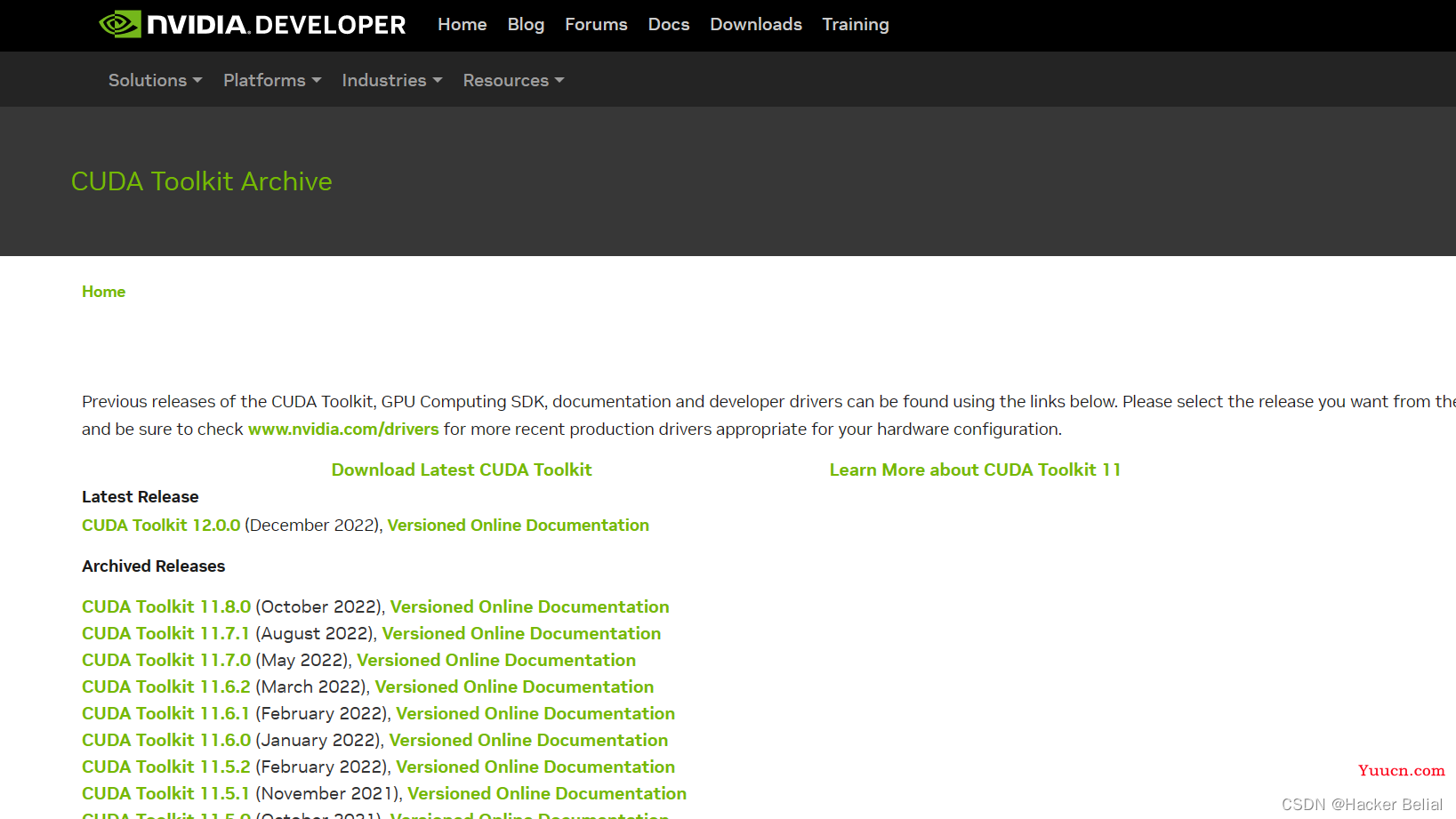
Task: Click the NVIDIA Developer logo
Action: click(x=253, y=24)
